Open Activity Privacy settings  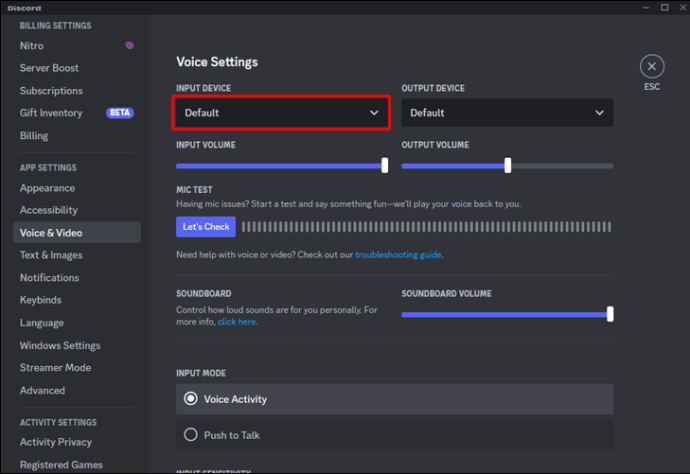tap(56, 442)
